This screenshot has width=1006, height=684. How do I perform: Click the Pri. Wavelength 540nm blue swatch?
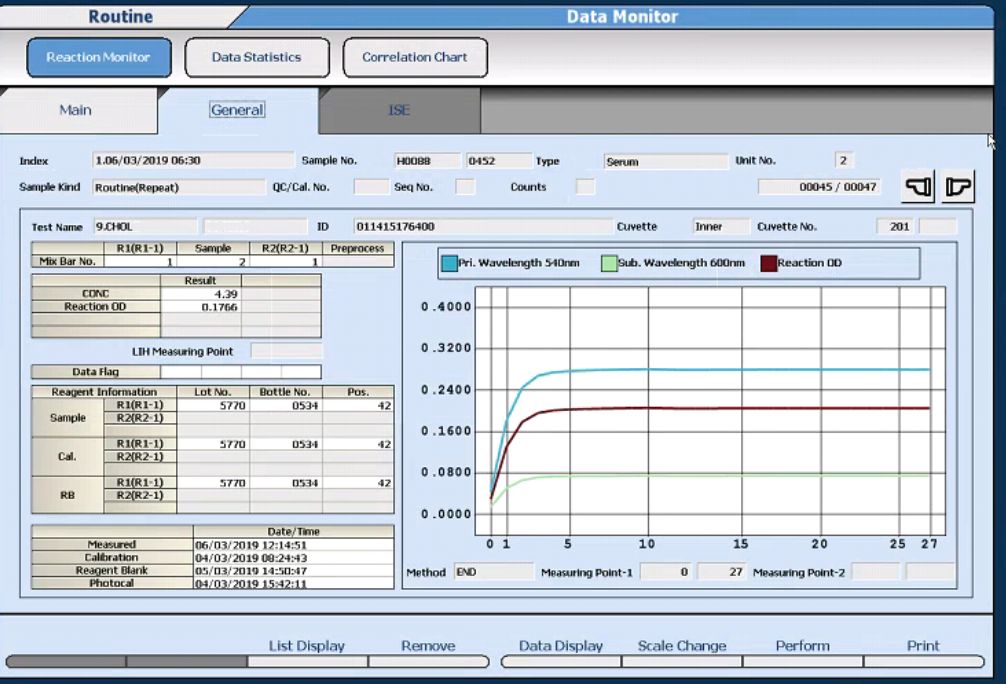pyautogui.click(x=449, y=263)
